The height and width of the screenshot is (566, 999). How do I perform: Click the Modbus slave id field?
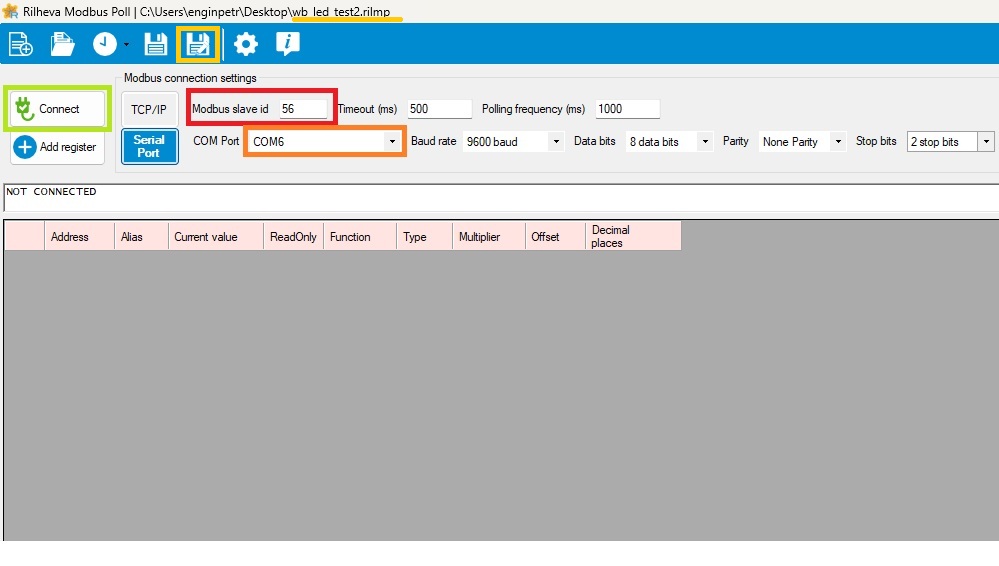(x=301, y=109)
